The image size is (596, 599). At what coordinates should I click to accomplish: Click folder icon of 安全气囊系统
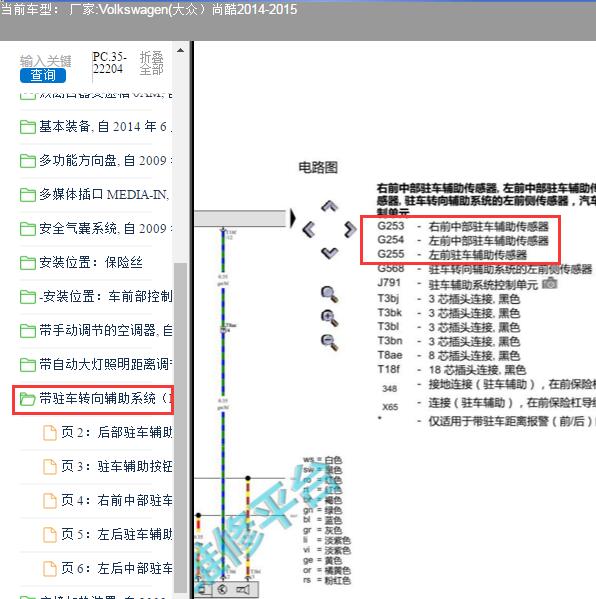pos(28,229)
